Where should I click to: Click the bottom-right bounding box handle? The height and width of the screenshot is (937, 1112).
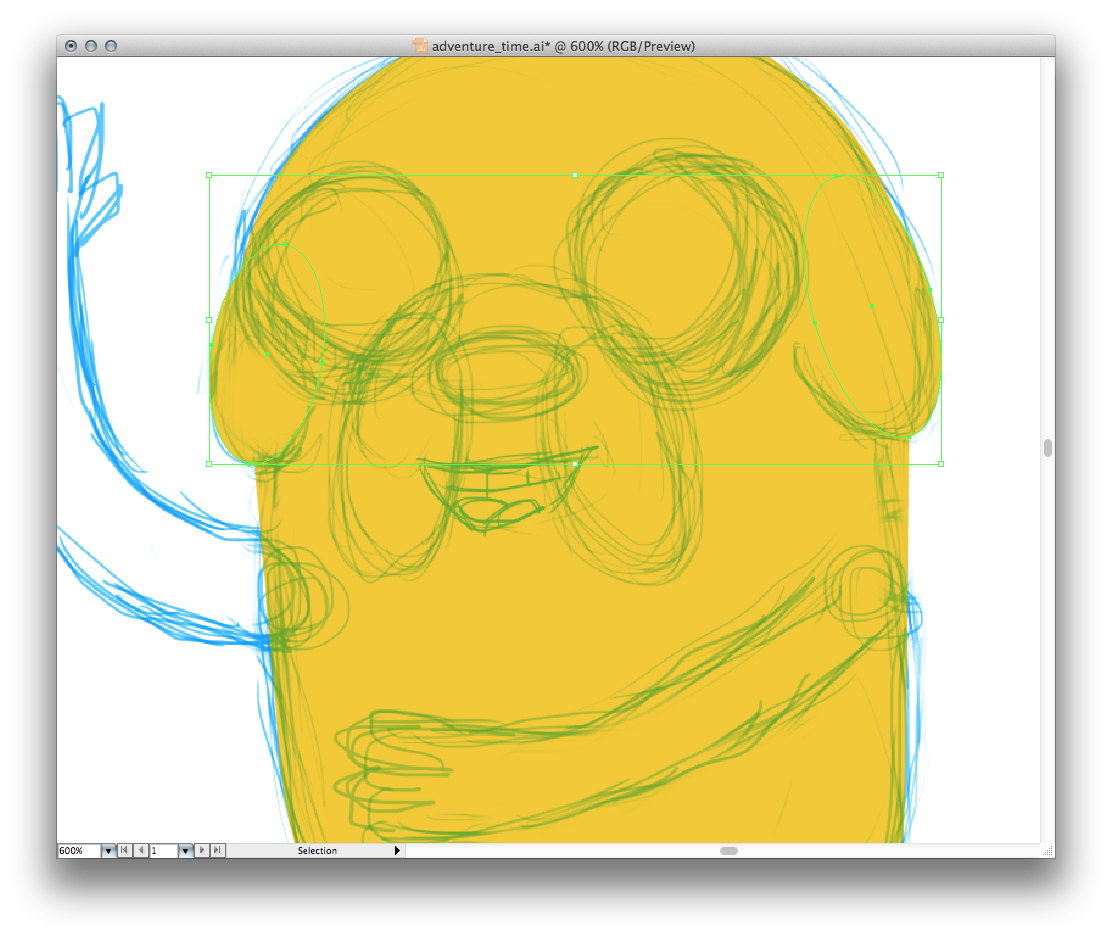coord(941,464)
